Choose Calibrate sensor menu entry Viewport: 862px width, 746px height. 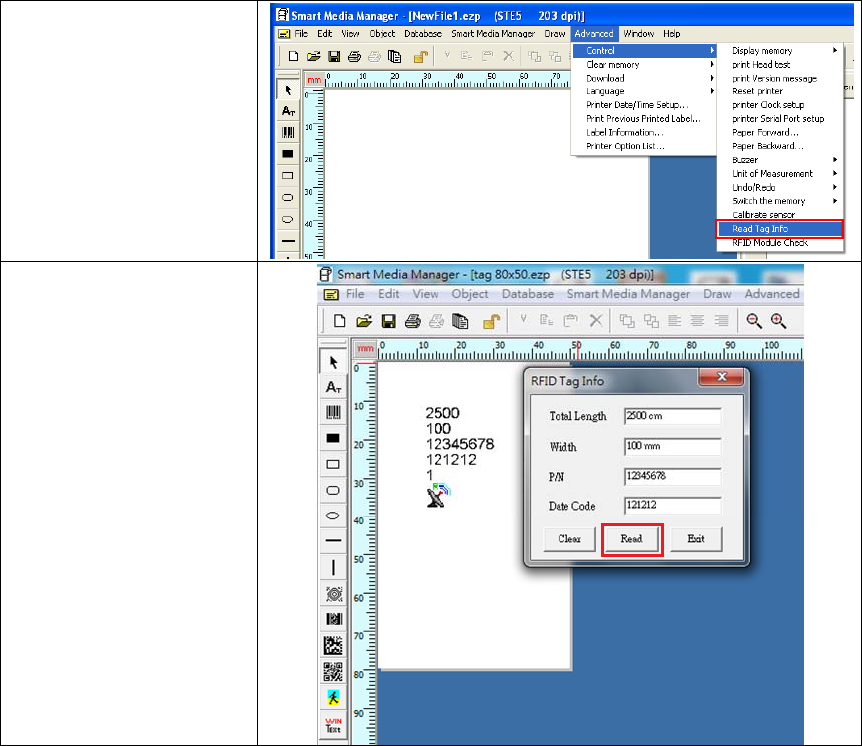click(x=781, y=215)
